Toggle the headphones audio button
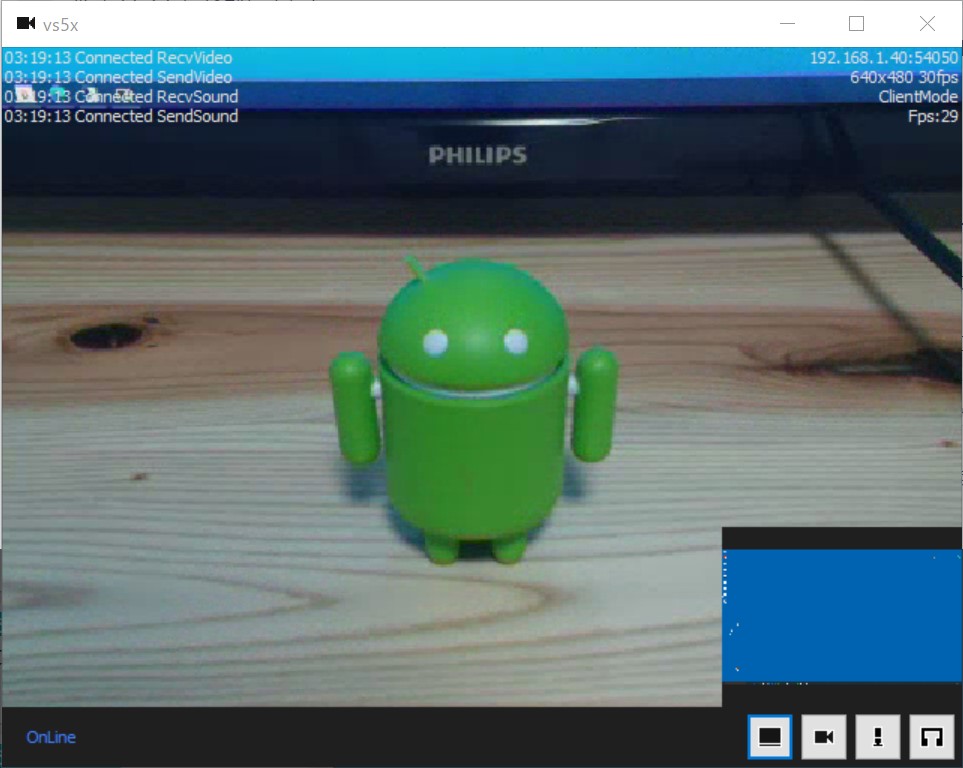The image size is (963, 768). (932, 736)
